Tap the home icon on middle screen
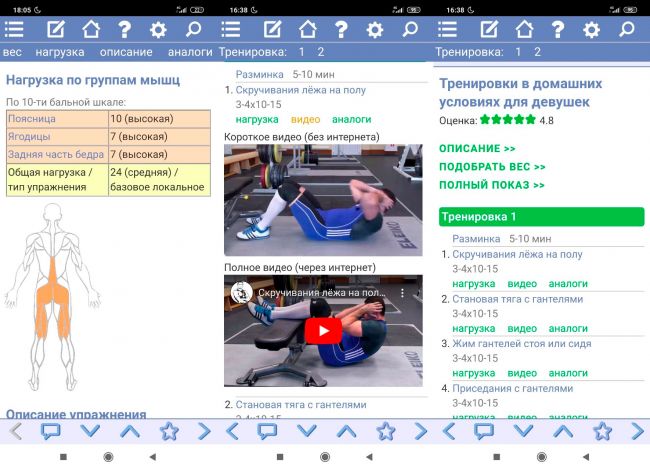The height and width of the screenshot is (470, 650). point(308,29)
